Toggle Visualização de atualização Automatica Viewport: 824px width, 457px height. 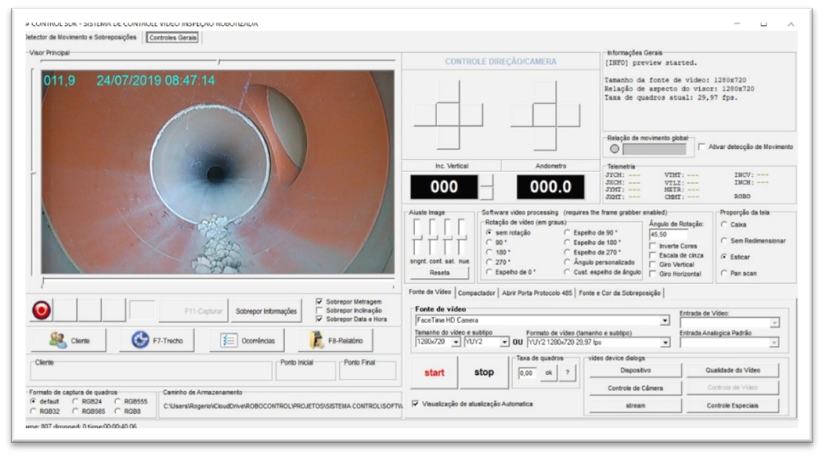416,403
